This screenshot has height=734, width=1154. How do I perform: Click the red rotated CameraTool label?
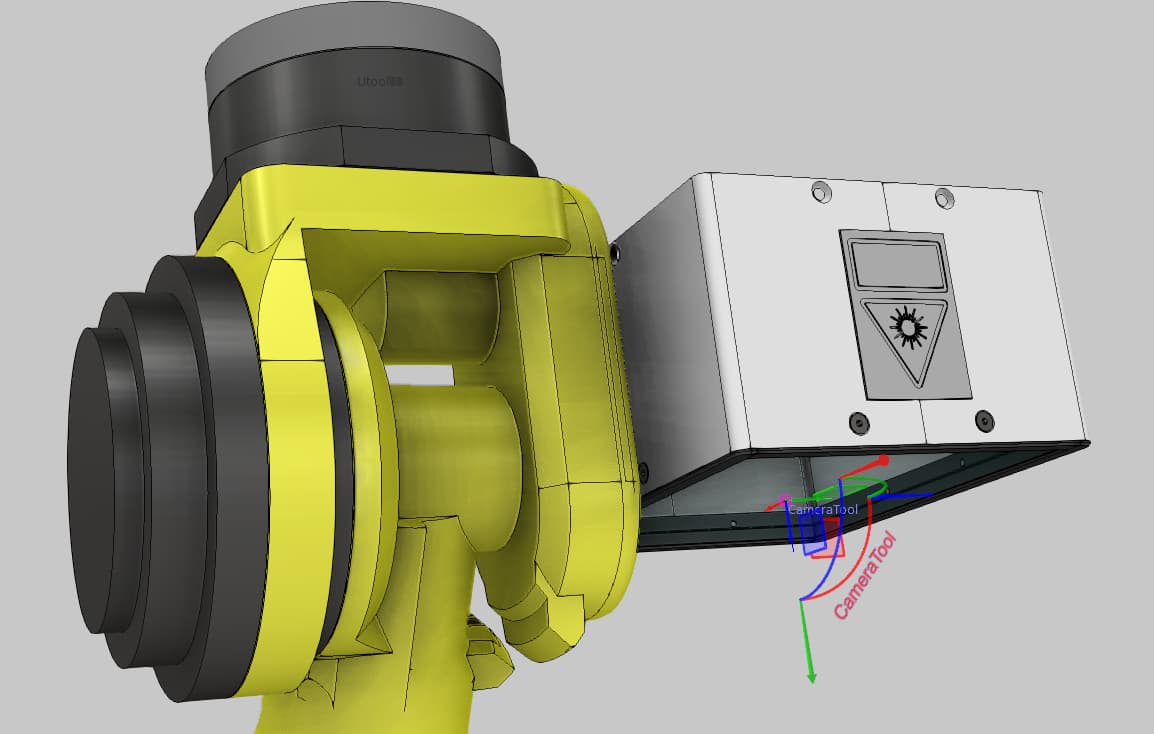866,576
